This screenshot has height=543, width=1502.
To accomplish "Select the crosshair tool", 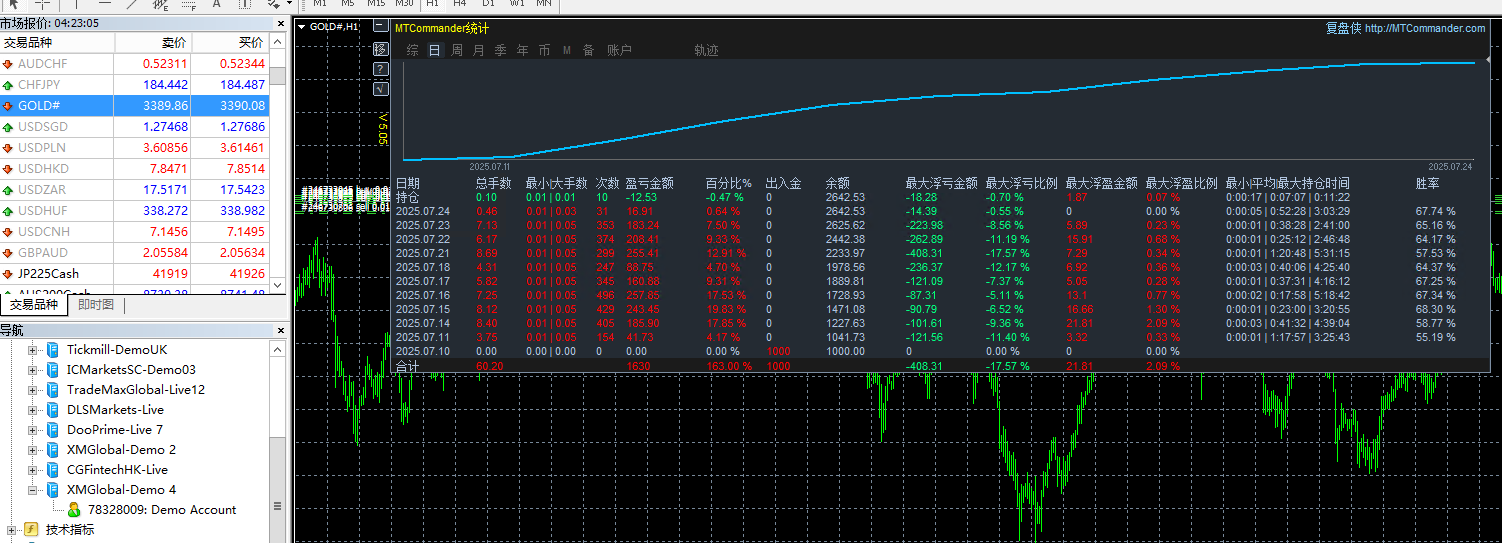I will 43,4.
